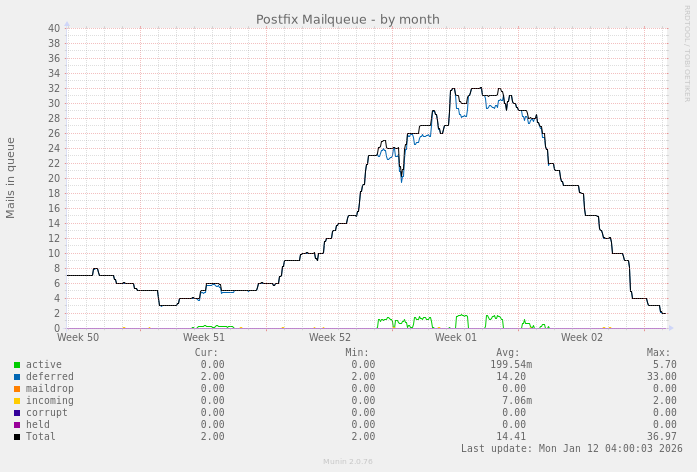Select the yellow incoming legend swatch
697x472 pixels.
(x=17, y=401)
